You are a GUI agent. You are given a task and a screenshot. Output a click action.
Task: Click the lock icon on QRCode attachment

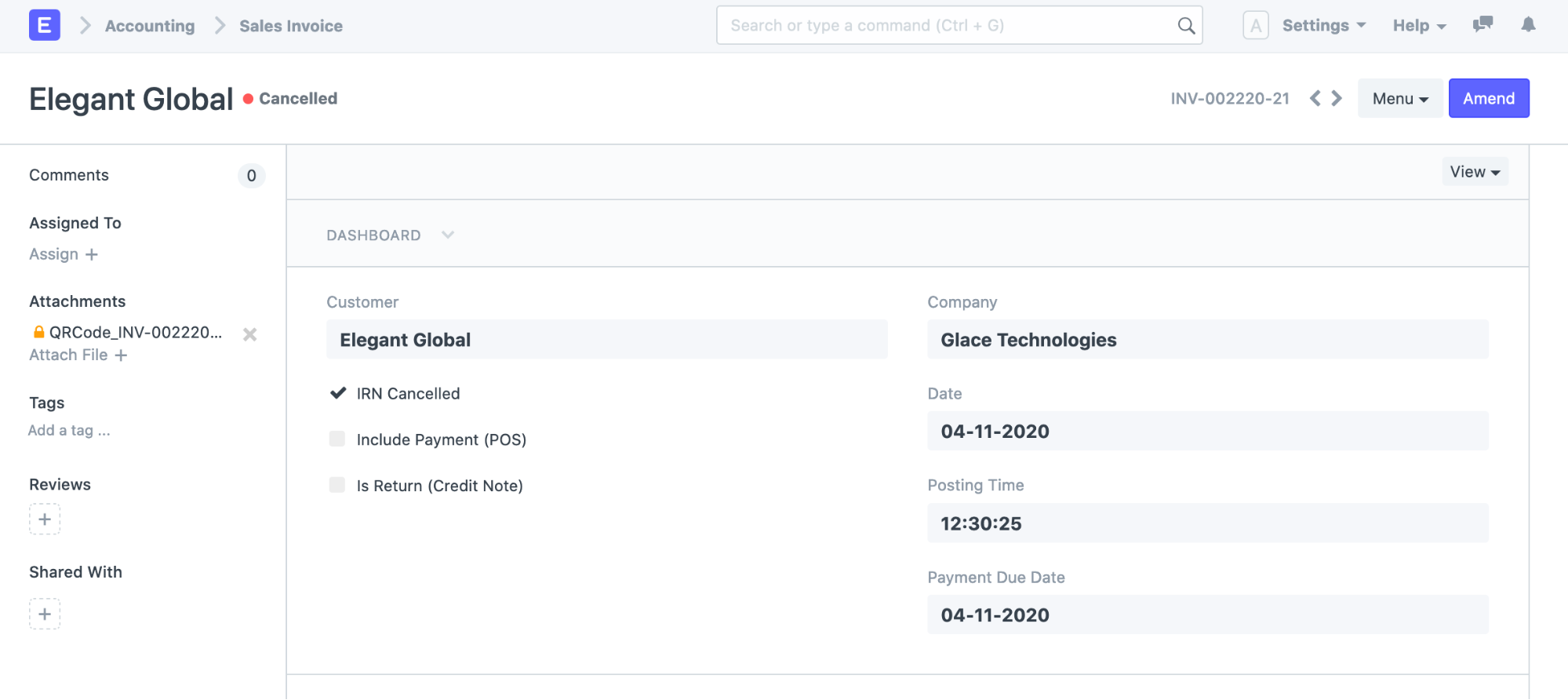pos(38,332)
